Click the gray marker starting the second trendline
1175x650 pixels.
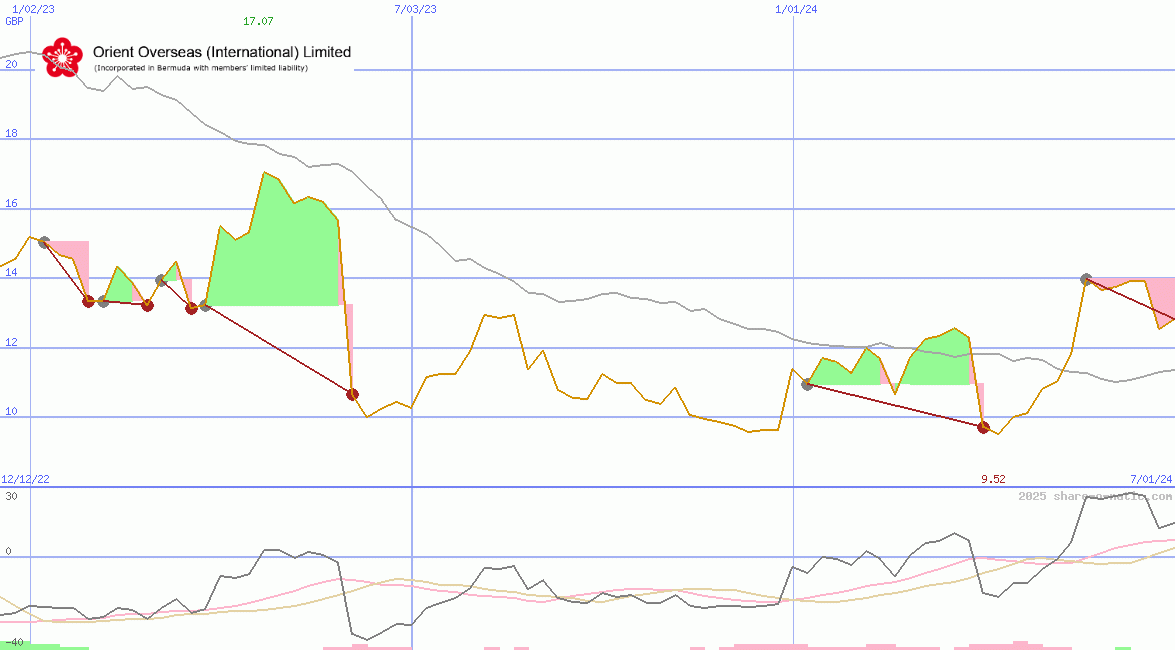(806, 383)
